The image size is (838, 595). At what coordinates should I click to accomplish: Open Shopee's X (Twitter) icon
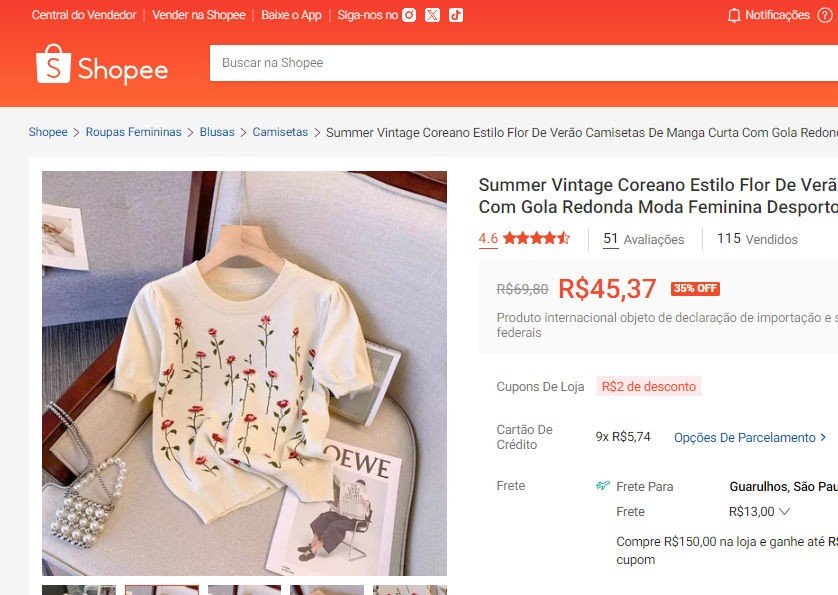(432, 15)
